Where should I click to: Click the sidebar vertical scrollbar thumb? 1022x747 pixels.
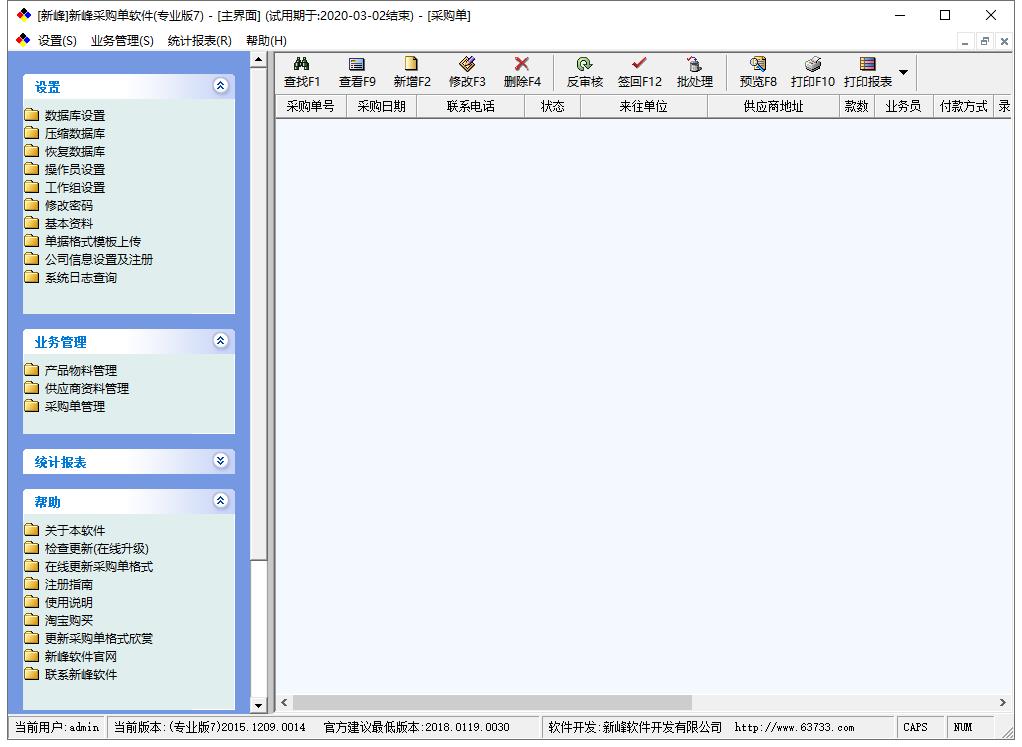(x=259, y=314)
